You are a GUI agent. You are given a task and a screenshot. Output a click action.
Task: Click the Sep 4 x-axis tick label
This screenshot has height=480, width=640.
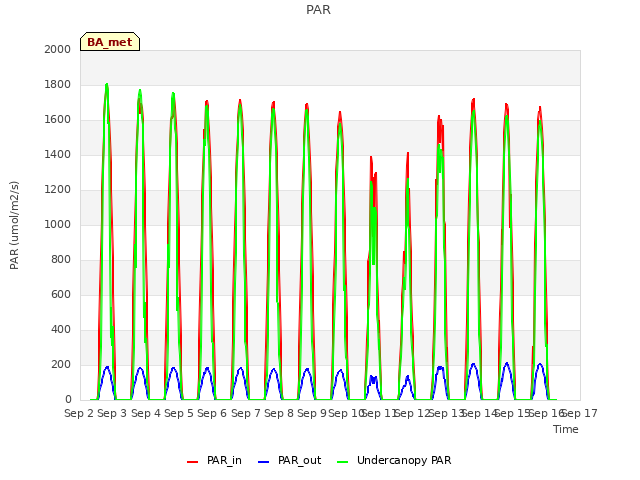[x=146, y=413]
